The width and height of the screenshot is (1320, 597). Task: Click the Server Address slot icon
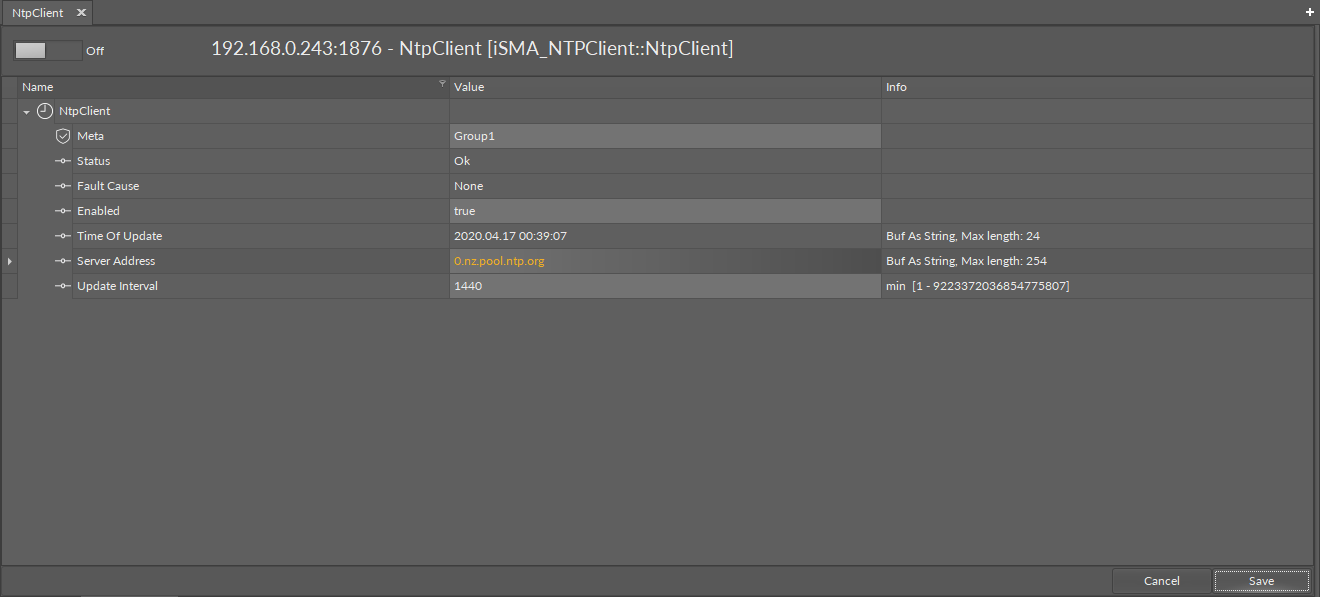(63, 261)
